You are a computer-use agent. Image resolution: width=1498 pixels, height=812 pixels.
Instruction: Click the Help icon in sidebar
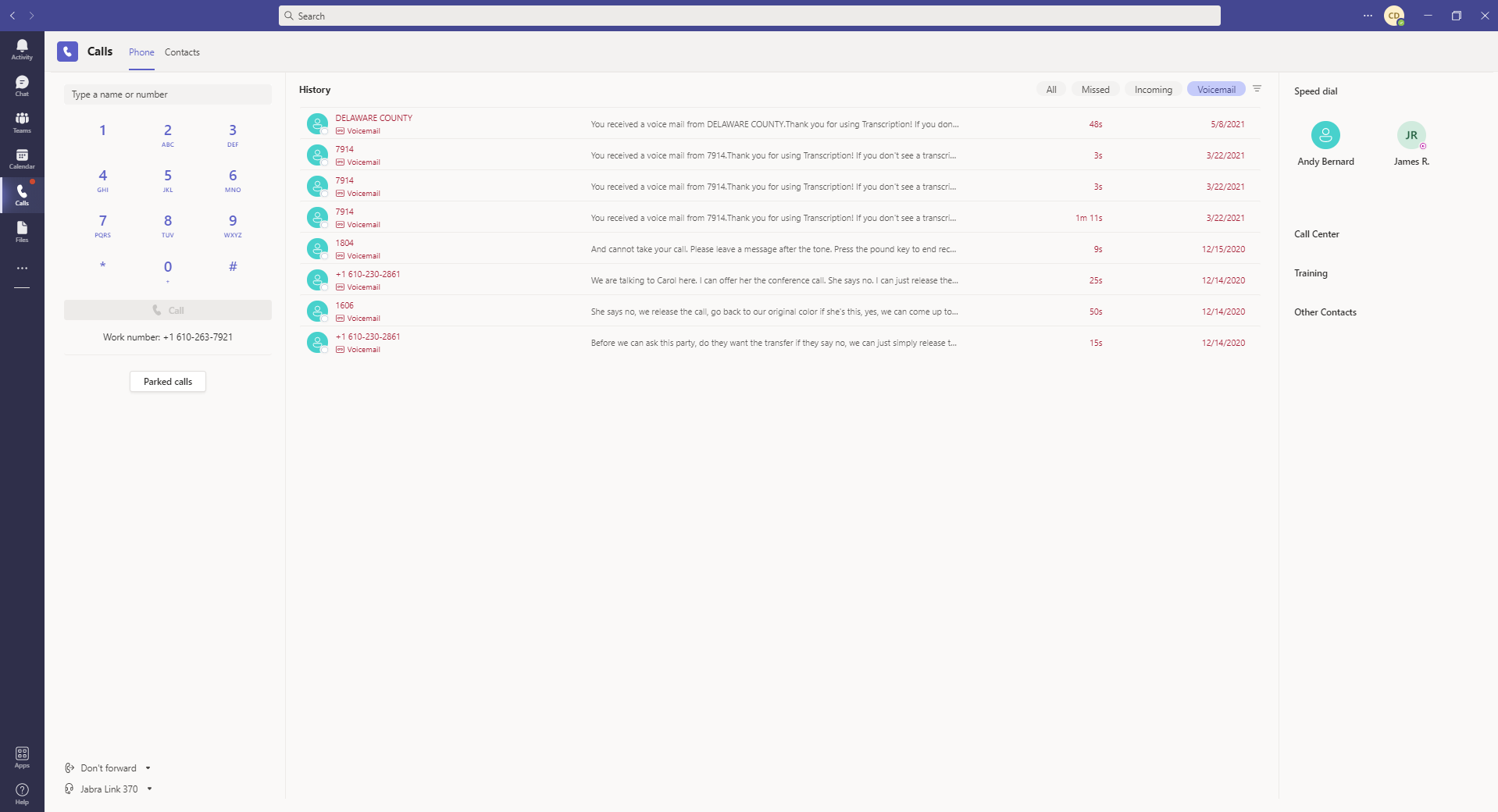(22, 793)
